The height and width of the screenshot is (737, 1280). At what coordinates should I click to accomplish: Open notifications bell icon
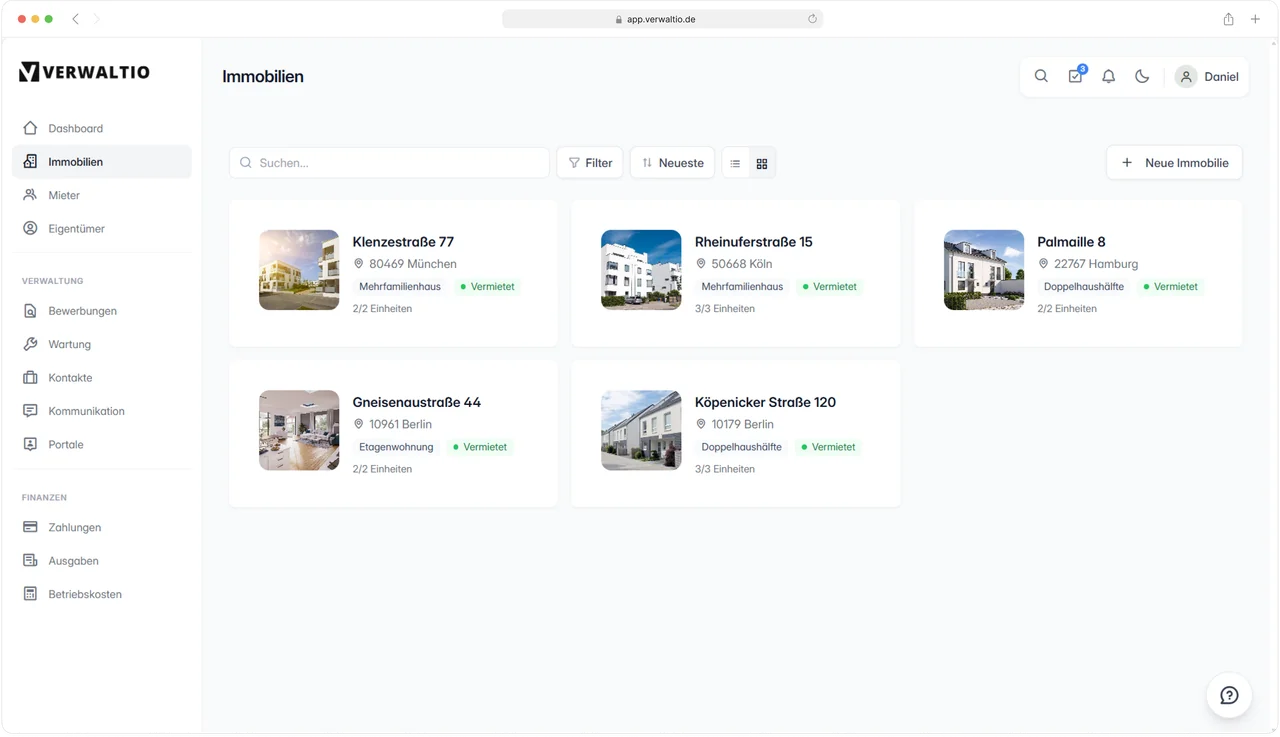[1108, 76]
